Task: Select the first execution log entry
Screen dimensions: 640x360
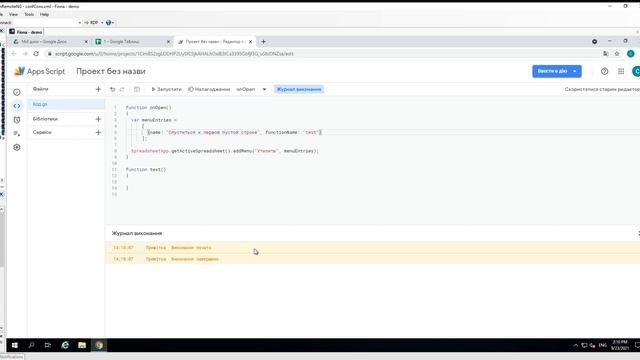Action: 372,248
